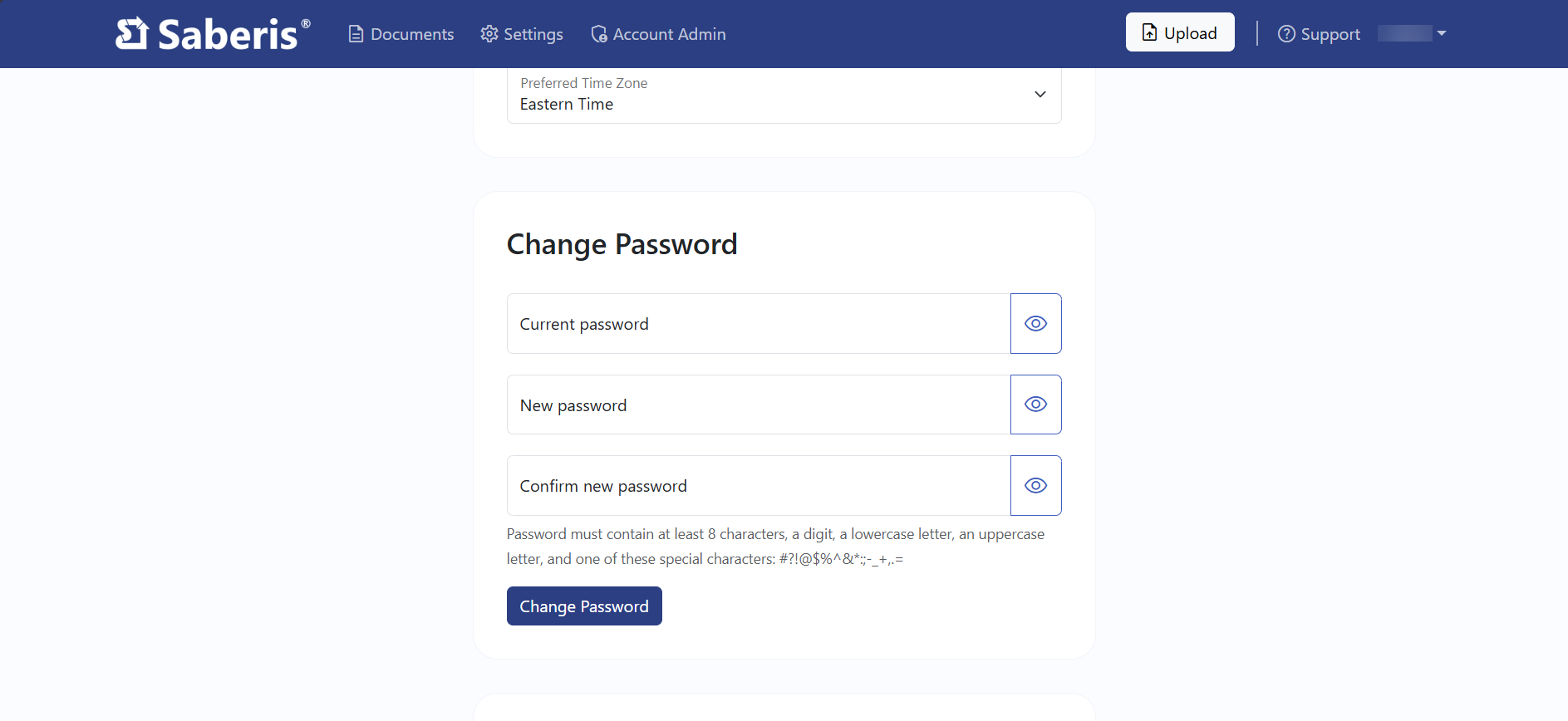Viewport: 1568px width, 721px height.
Task: Reveal the confirm new password field
Action: click(1035, 486)
